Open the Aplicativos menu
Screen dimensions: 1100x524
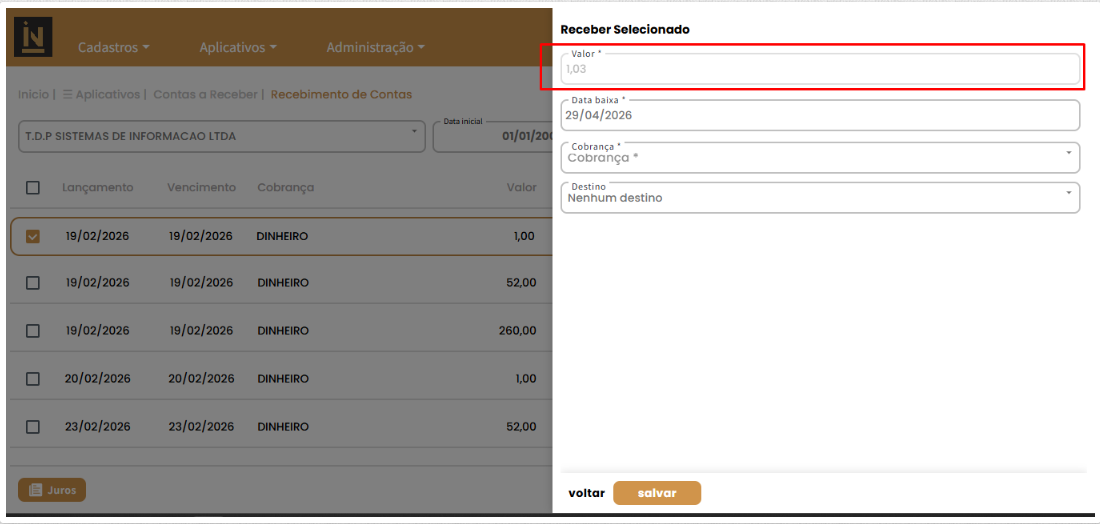click(238, 48)
